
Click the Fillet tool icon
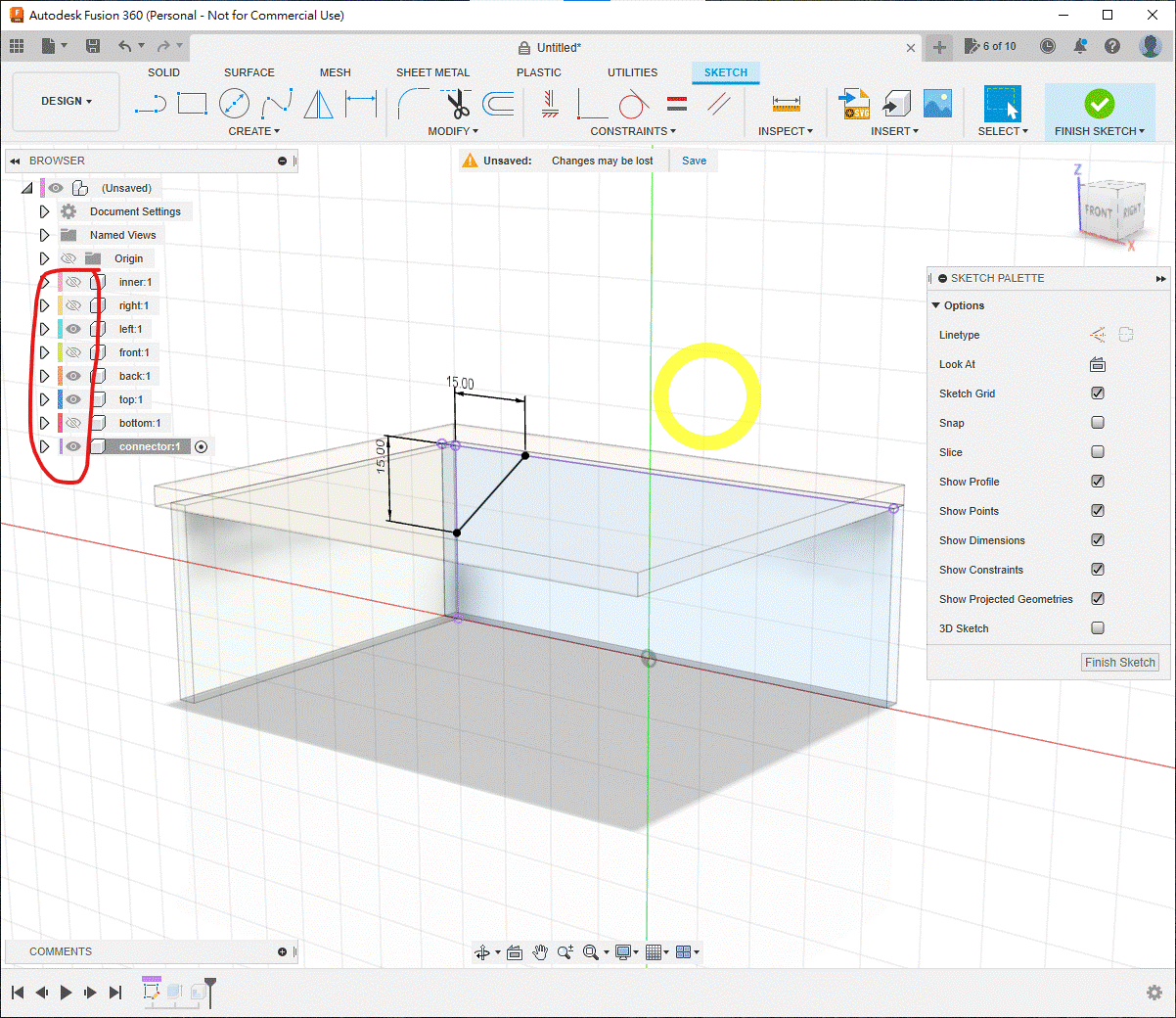[413, 103]
